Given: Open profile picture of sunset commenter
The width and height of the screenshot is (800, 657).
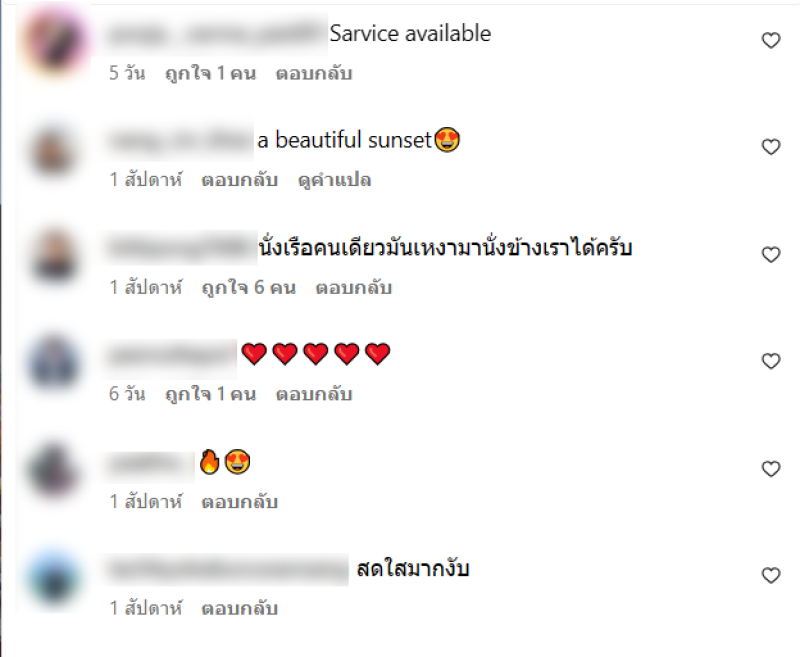Looking at the screenshot, I should pos(55,151).
